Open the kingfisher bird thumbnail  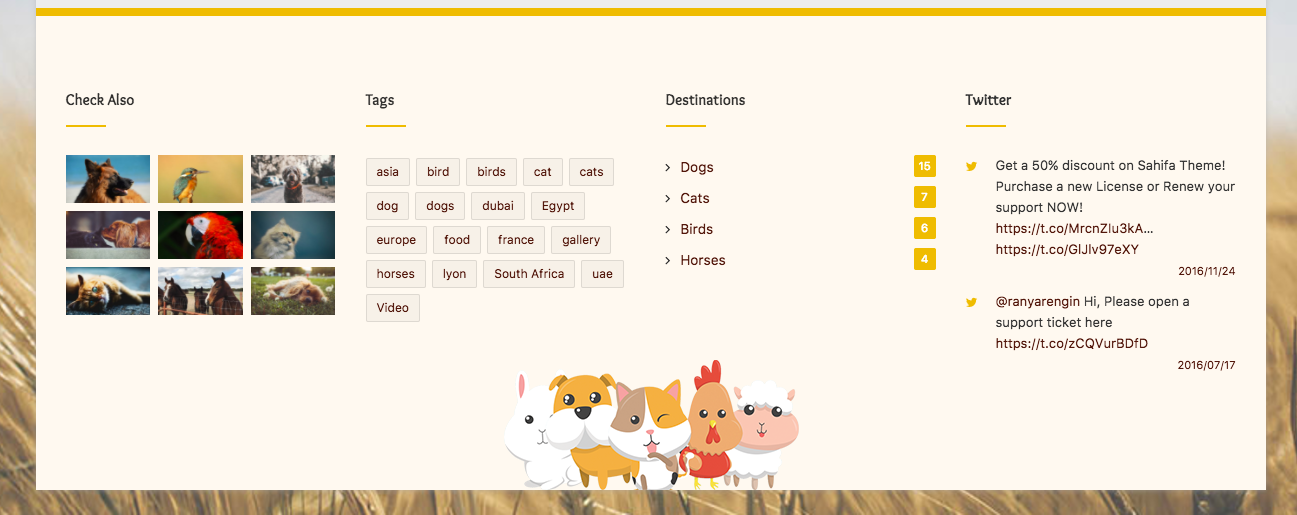pos(200,179)
